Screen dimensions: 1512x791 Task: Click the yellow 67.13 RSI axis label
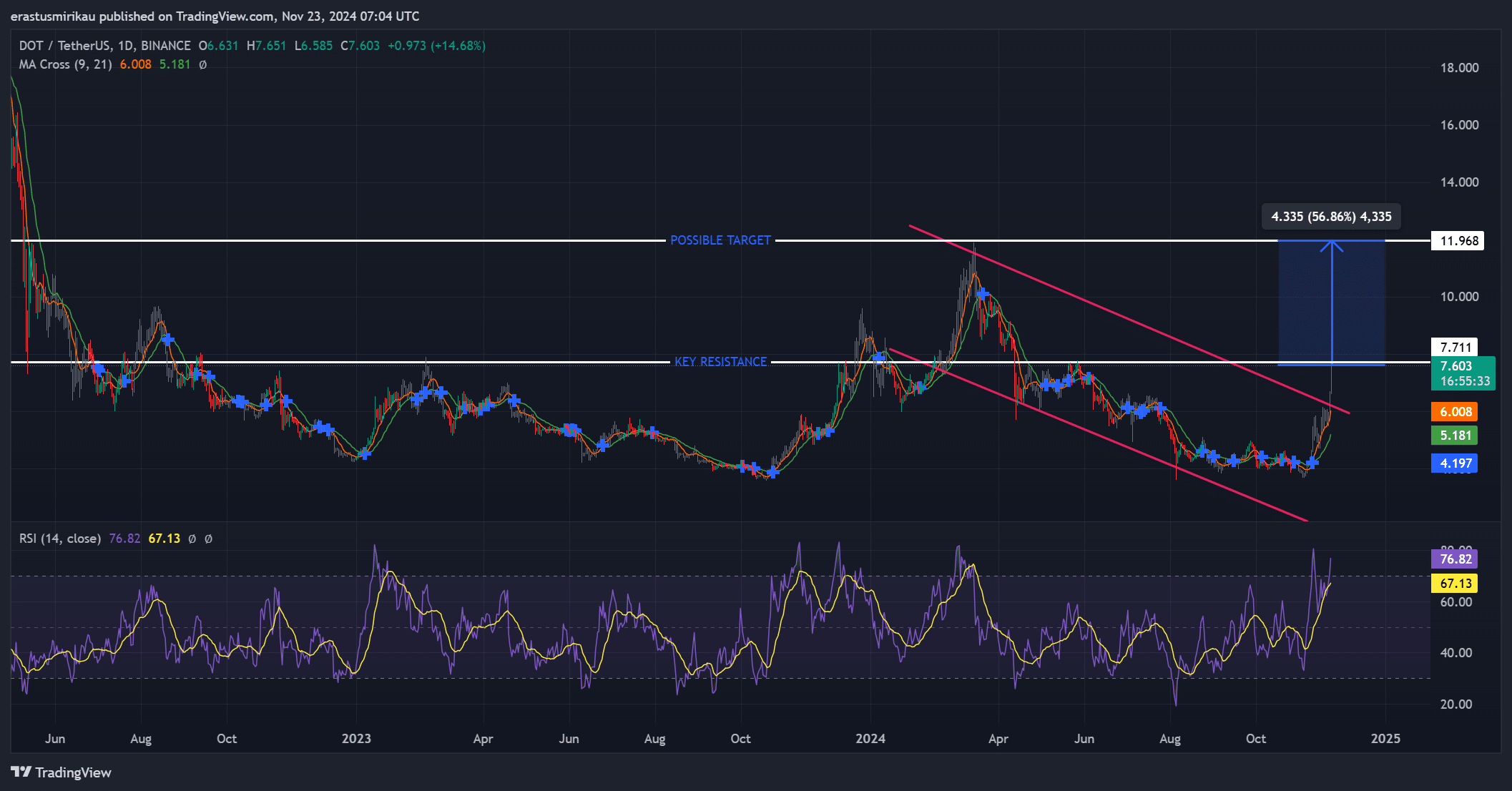(1455, 583)
